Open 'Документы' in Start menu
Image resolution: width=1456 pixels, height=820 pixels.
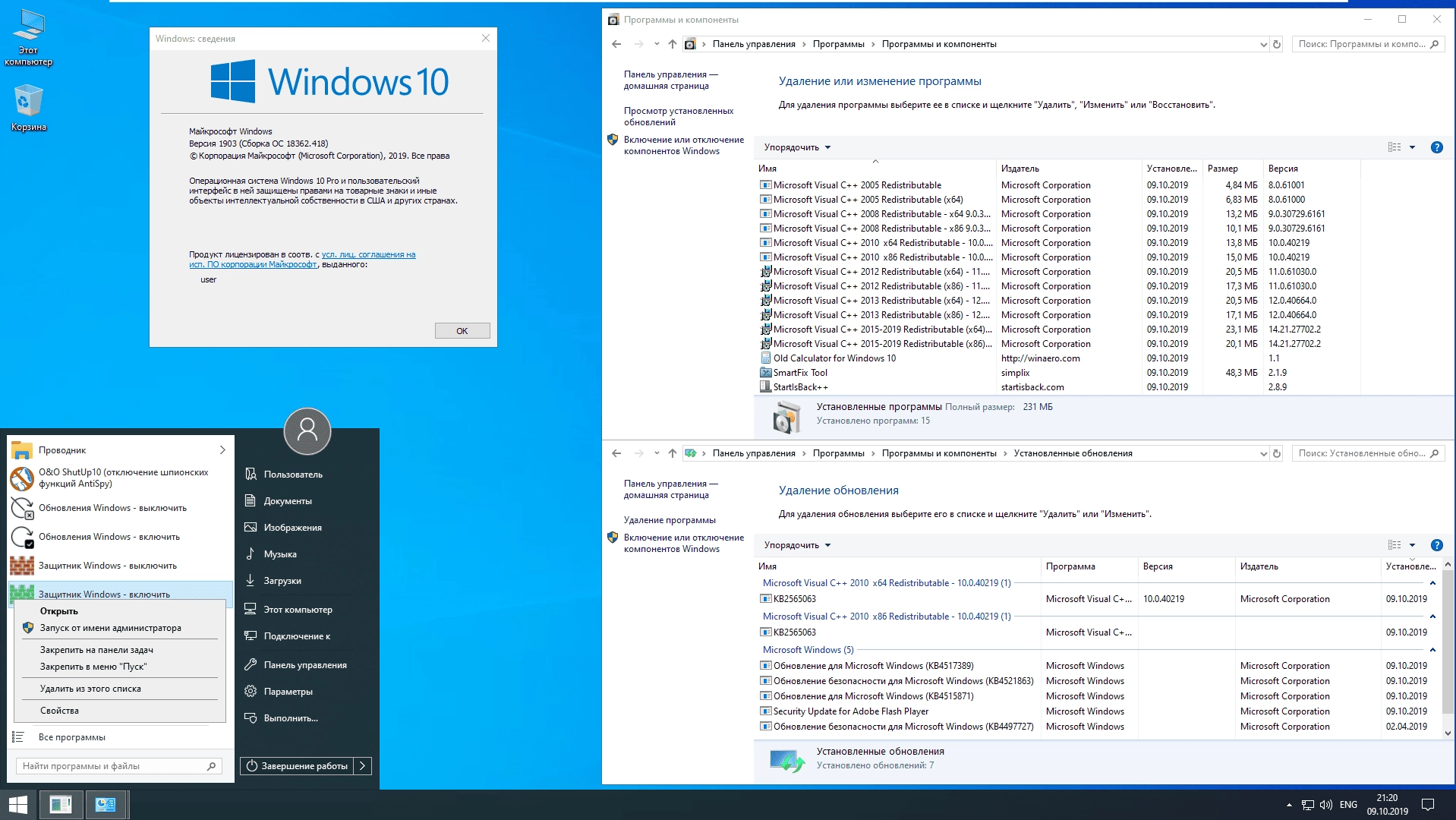click(x=288, y=501)
